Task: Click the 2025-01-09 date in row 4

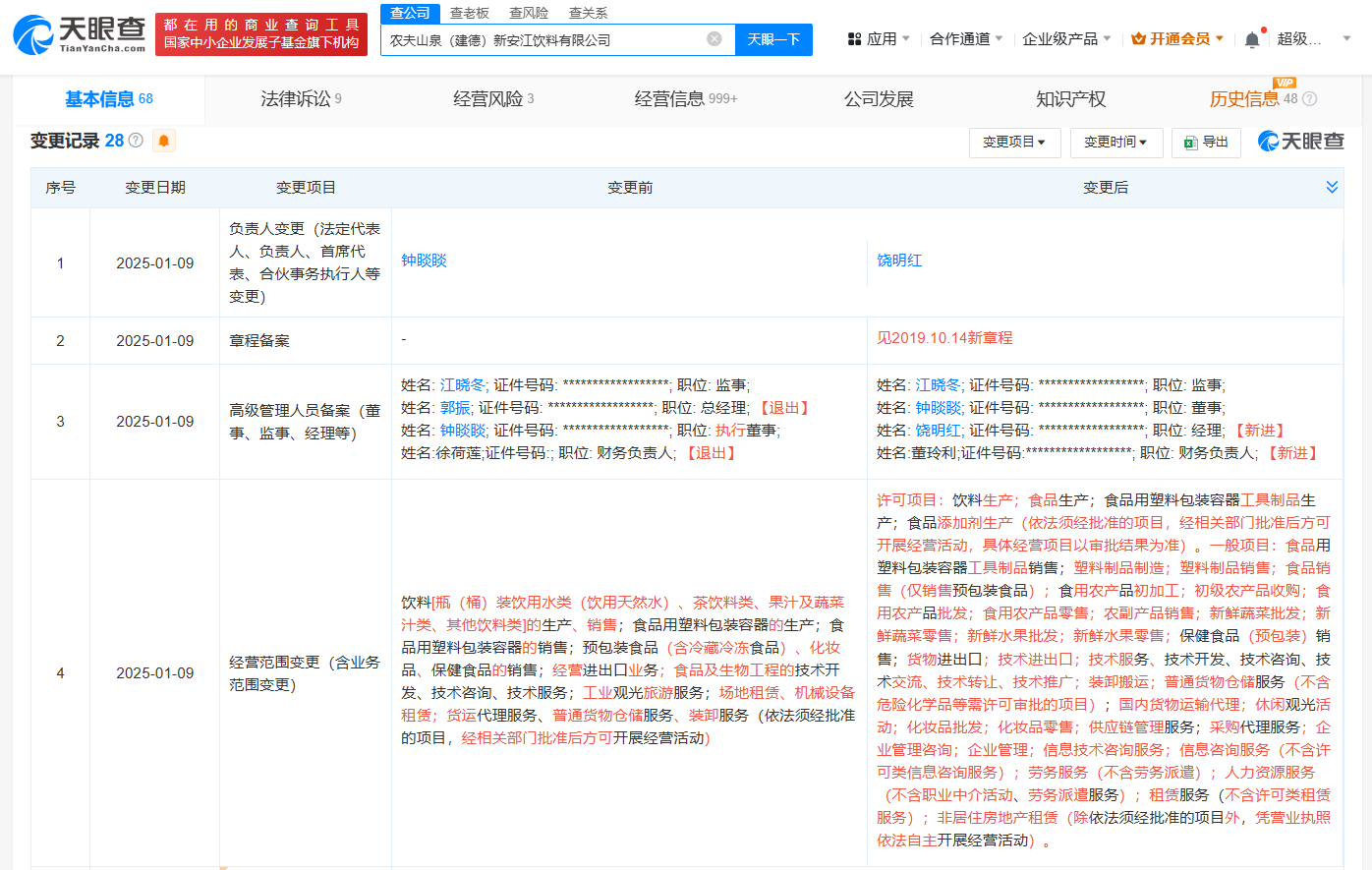Action: [155, 673]
